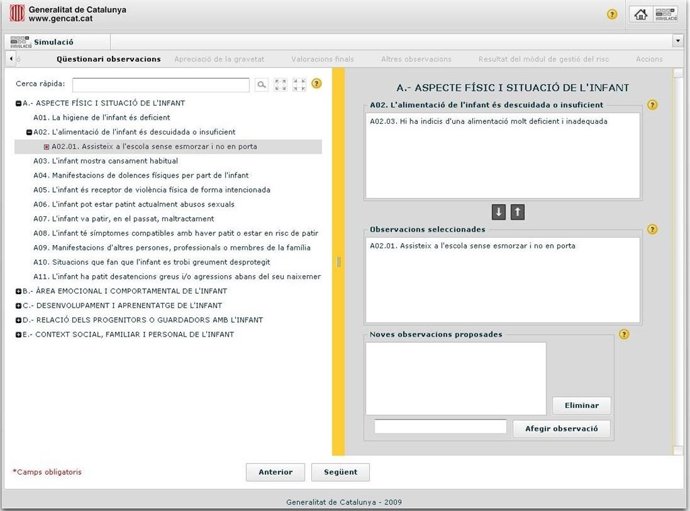Image resolution: width=690 pixels, height=511 pixels.
Task: Click the Cerca ràpida search field
Action: [160, 85]
